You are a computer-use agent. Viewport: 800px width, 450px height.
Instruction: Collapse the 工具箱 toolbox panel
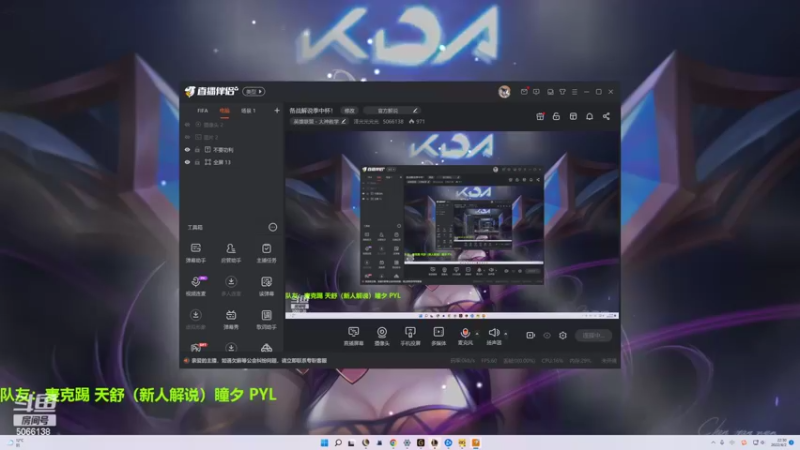pos(273,228)
